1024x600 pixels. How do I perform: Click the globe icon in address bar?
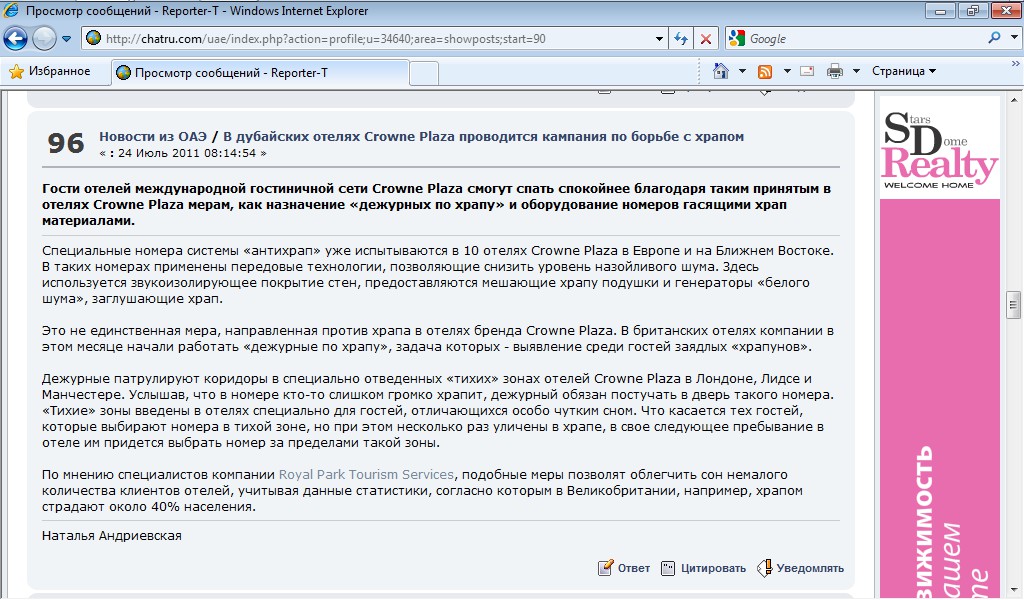[93, 38]
